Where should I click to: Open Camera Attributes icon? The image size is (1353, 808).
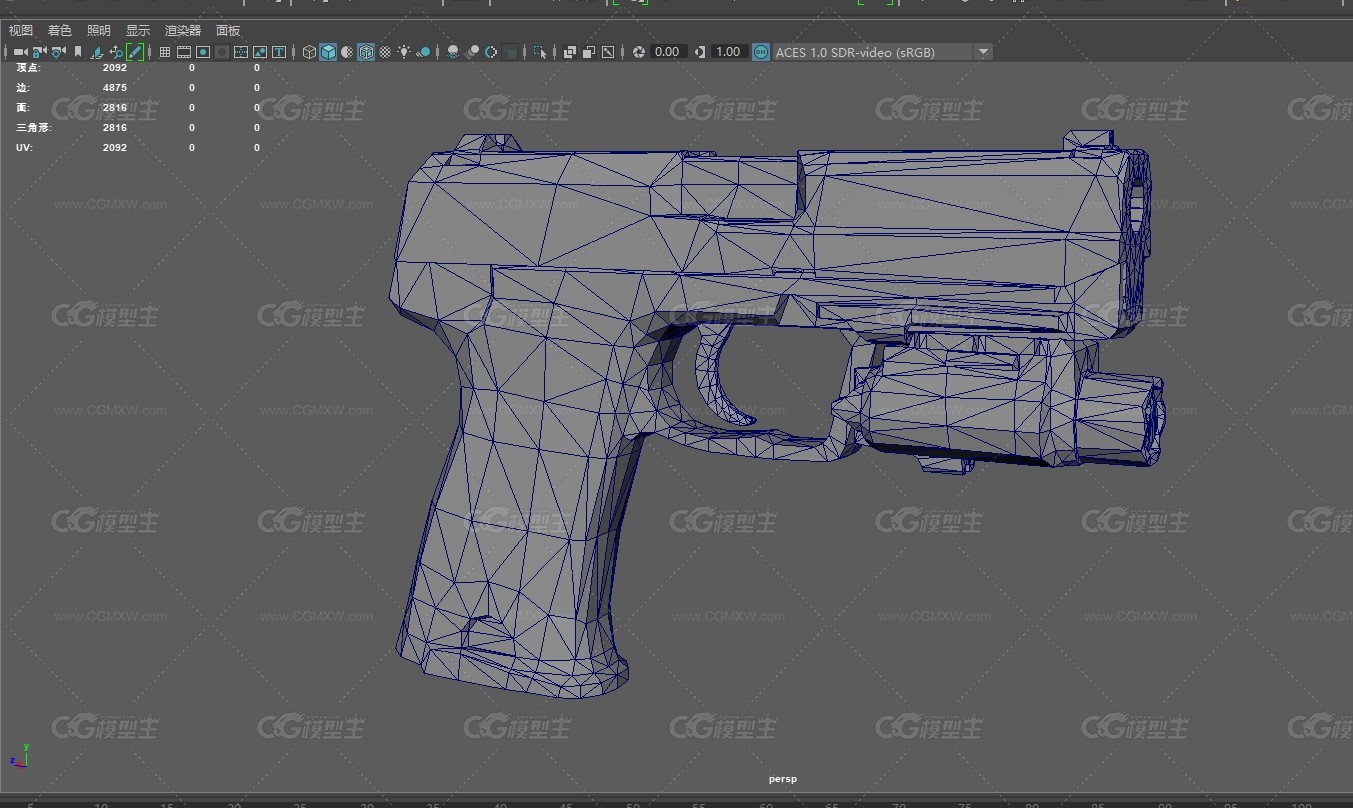58,52
